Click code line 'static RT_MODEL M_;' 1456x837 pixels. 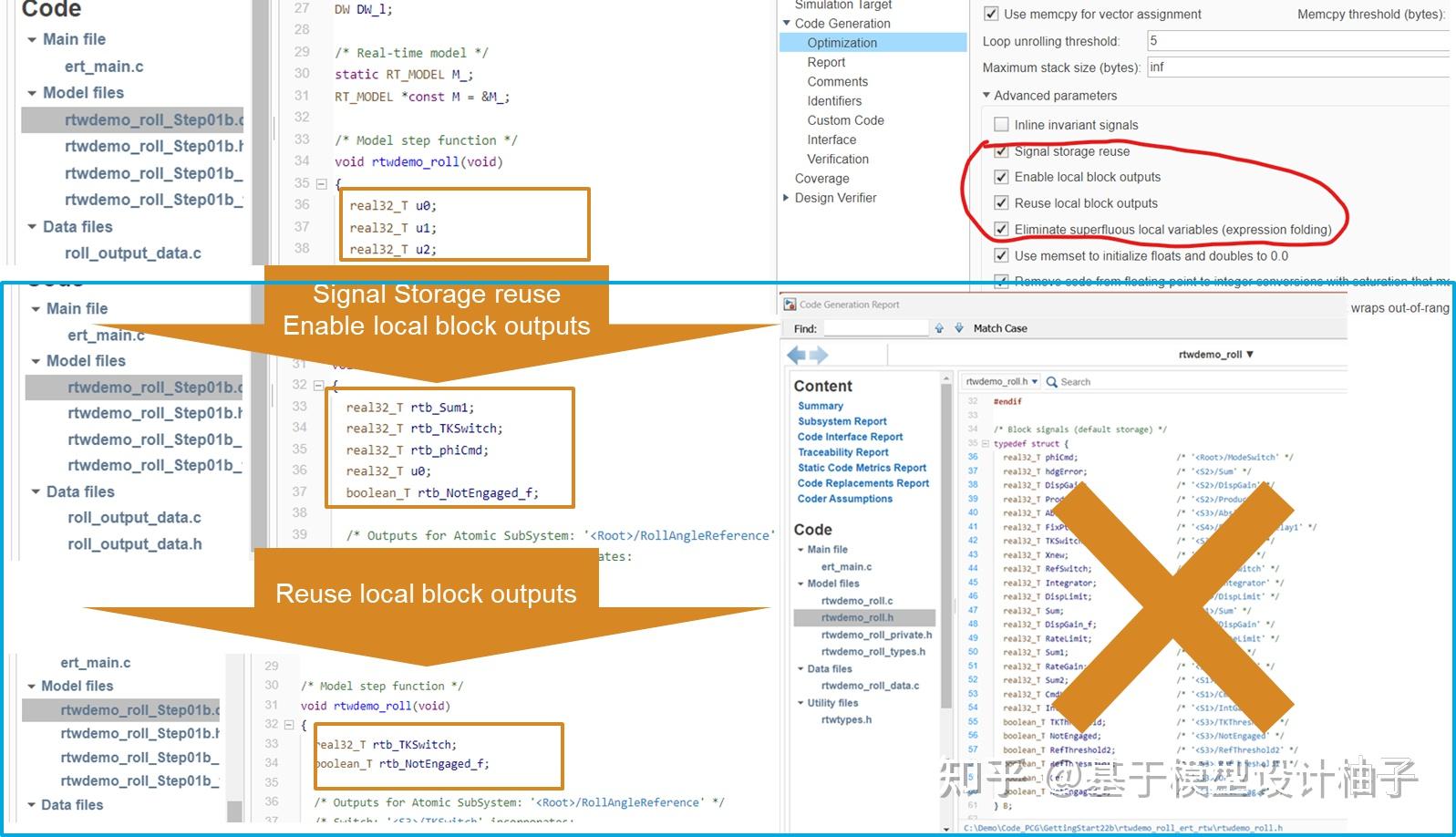pos(404,75)
